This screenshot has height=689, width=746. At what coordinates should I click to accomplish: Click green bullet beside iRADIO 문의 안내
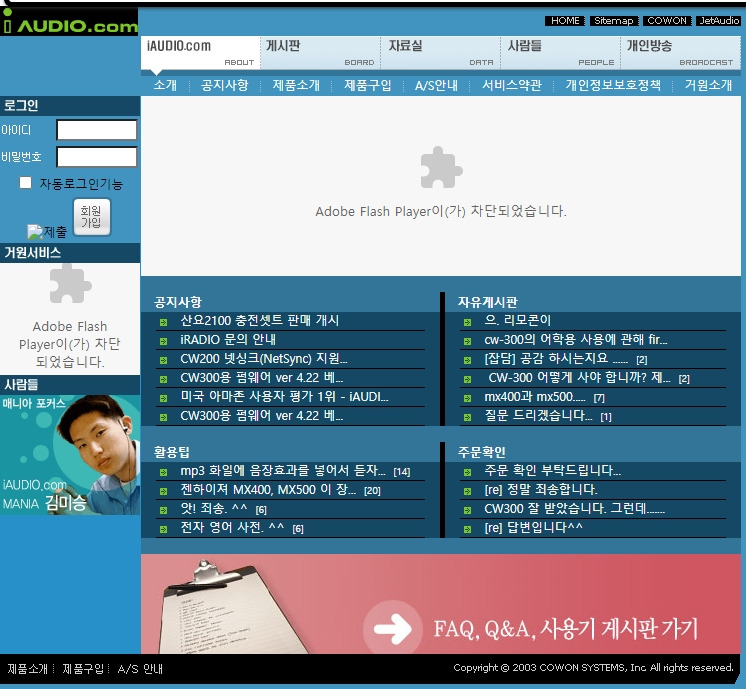pos(163,341)
